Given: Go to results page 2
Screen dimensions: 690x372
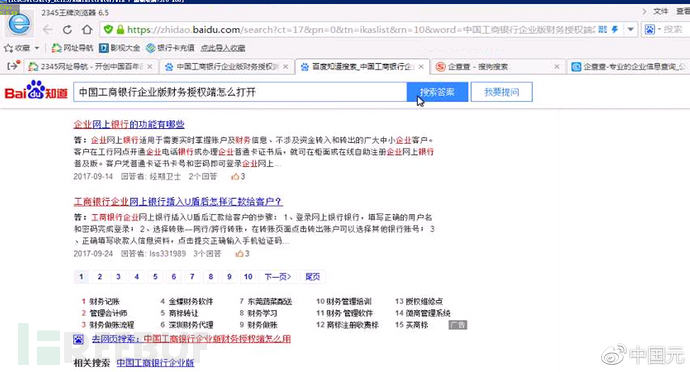Looking at the screenshot, I should pos(100,276).
